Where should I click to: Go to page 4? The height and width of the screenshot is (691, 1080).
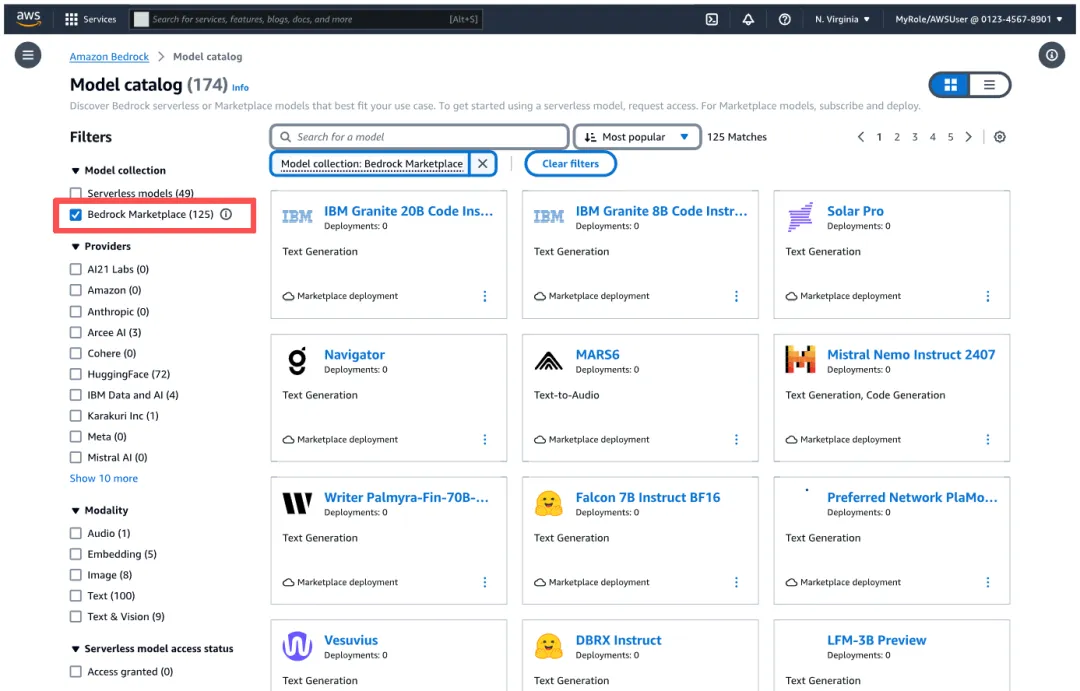[933, 137]
